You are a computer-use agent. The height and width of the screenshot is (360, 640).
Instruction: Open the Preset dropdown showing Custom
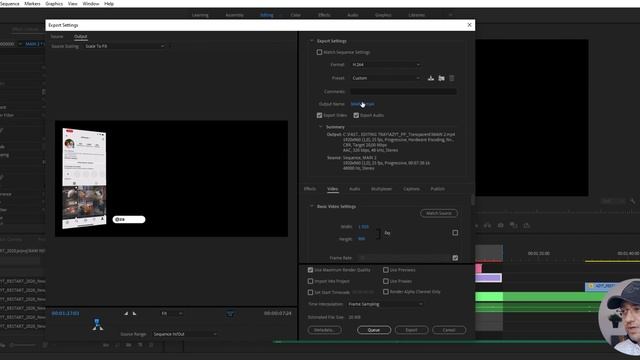pyautogui.click(x=386, y=78)
